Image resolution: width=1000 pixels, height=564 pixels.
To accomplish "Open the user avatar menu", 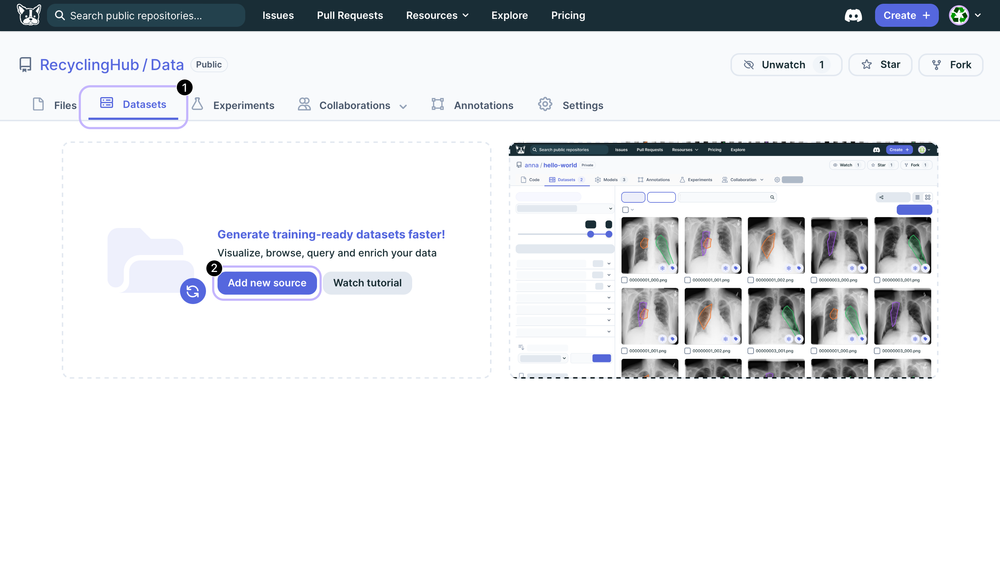I will (x=962, y=15).
